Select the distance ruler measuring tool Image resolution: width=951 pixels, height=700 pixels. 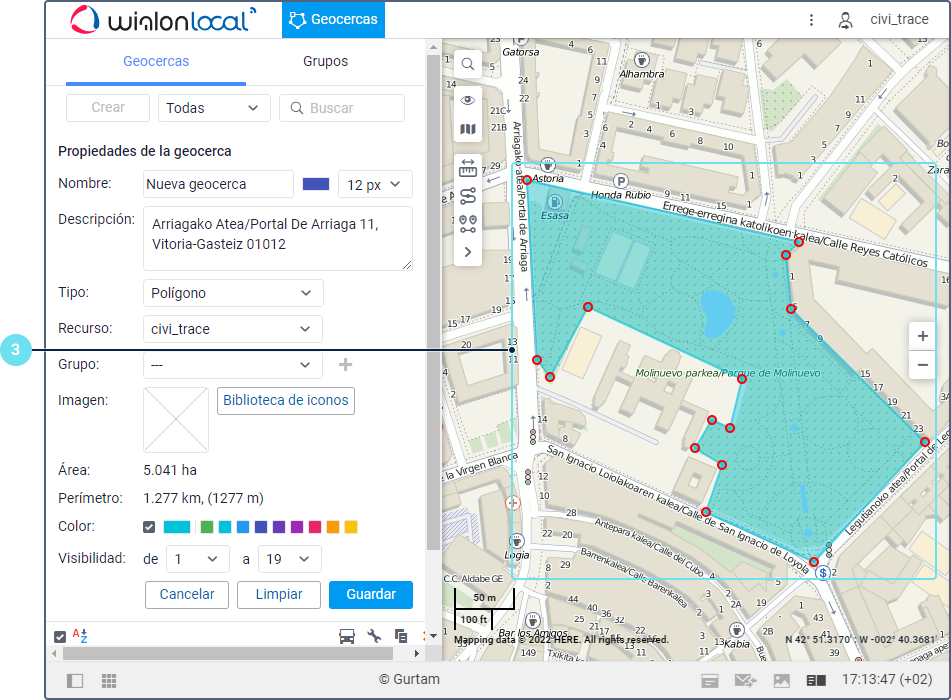tap(468, 168)
